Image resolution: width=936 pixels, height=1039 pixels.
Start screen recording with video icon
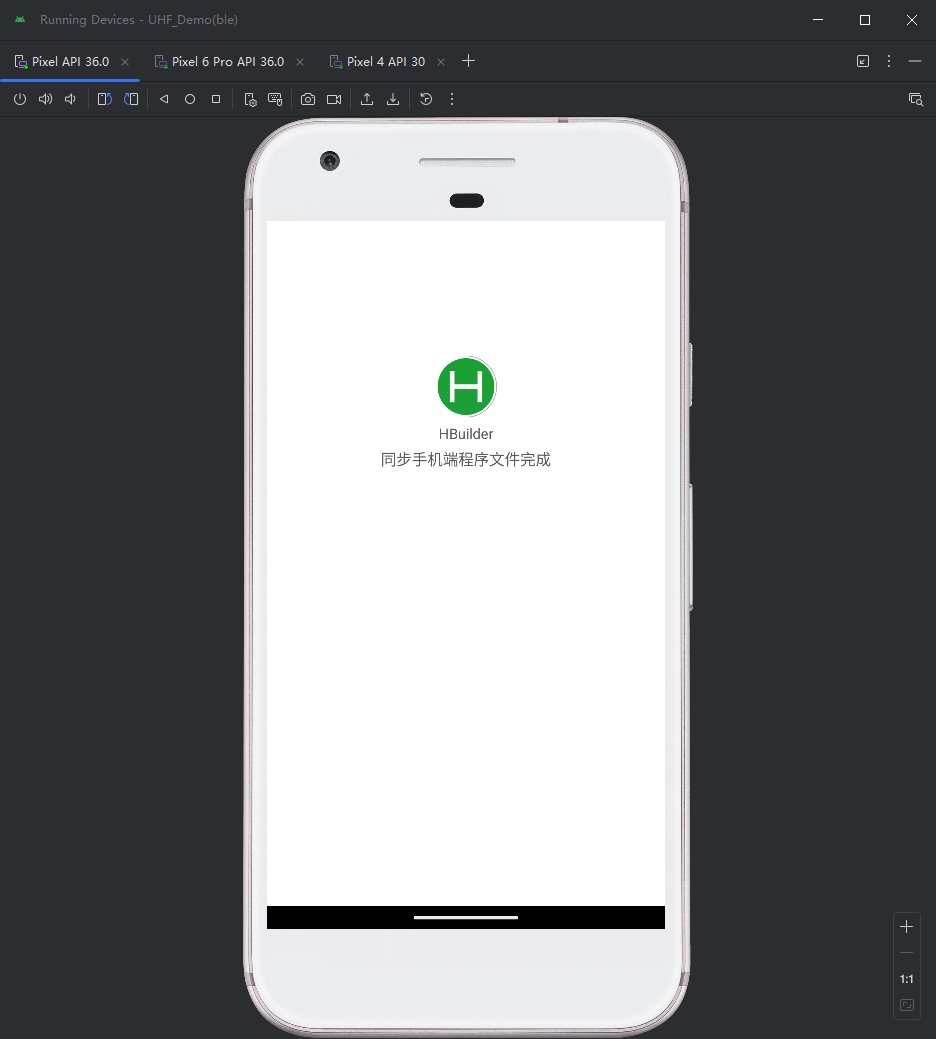point(334,99)
